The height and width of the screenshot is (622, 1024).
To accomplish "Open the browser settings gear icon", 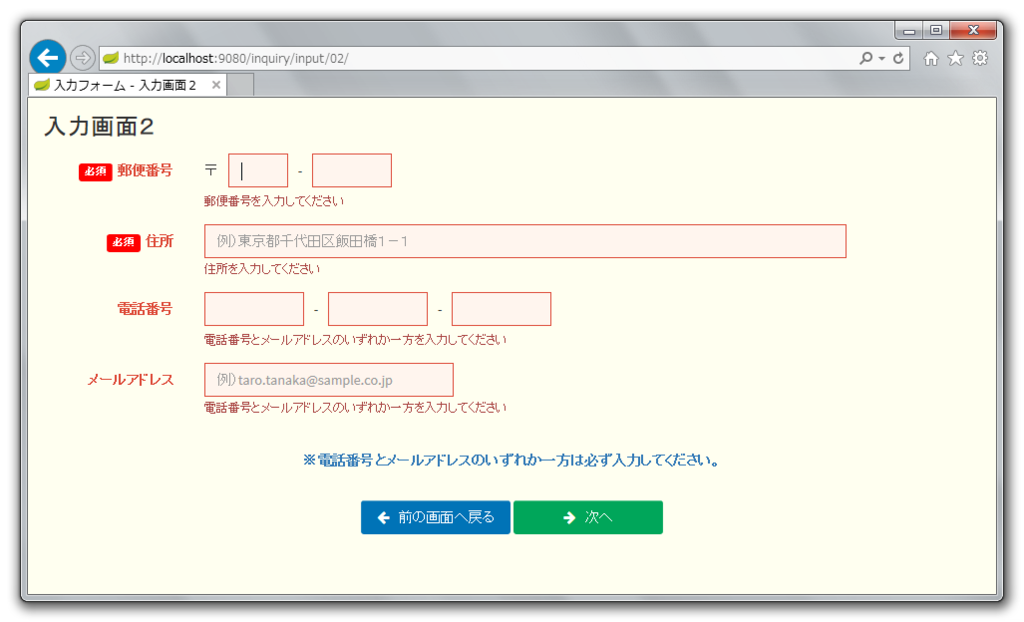I will [980, 58].
